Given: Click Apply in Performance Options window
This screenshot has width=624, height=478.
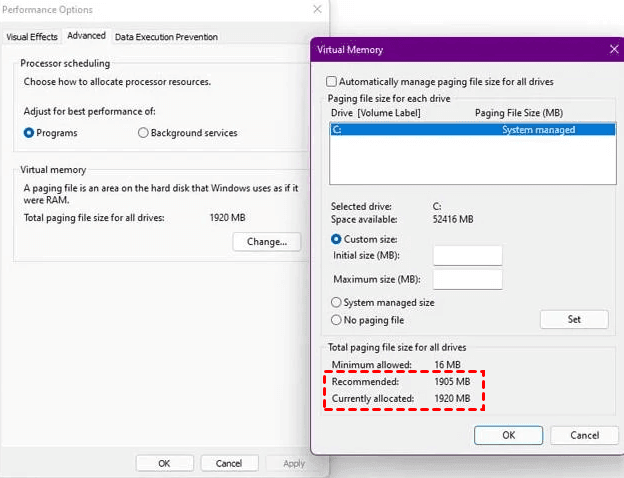Looking at the screenshot, I should tap(294, 463).
